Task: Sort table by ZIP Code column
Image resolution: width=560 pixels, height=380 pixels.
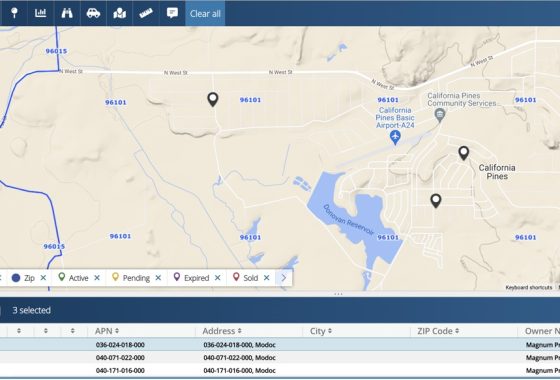Action: coord(438,331)
